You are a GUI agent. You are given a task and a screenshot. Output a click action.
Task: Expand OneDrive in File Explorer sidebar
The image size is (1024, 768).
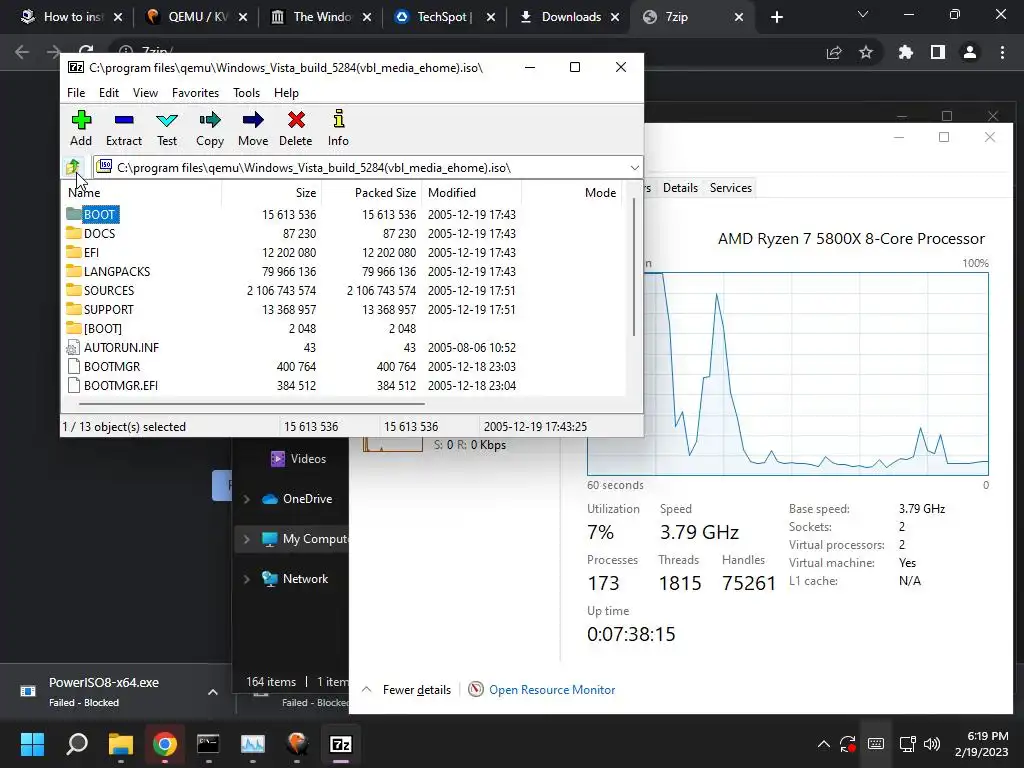coord(247,499)
